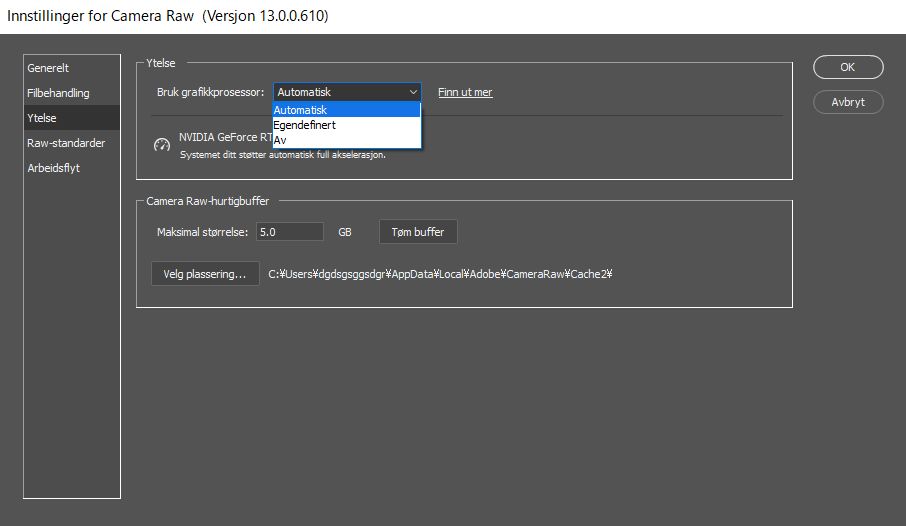This screenshot has width=906, height=526.
Task: Confirm settings with the OK button
Action: (848, 67)
